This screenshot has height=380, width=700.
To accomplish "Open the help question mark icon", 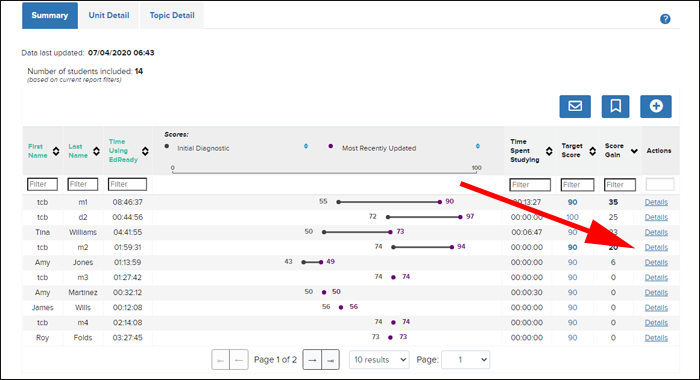I will click(x=665, y=19).
